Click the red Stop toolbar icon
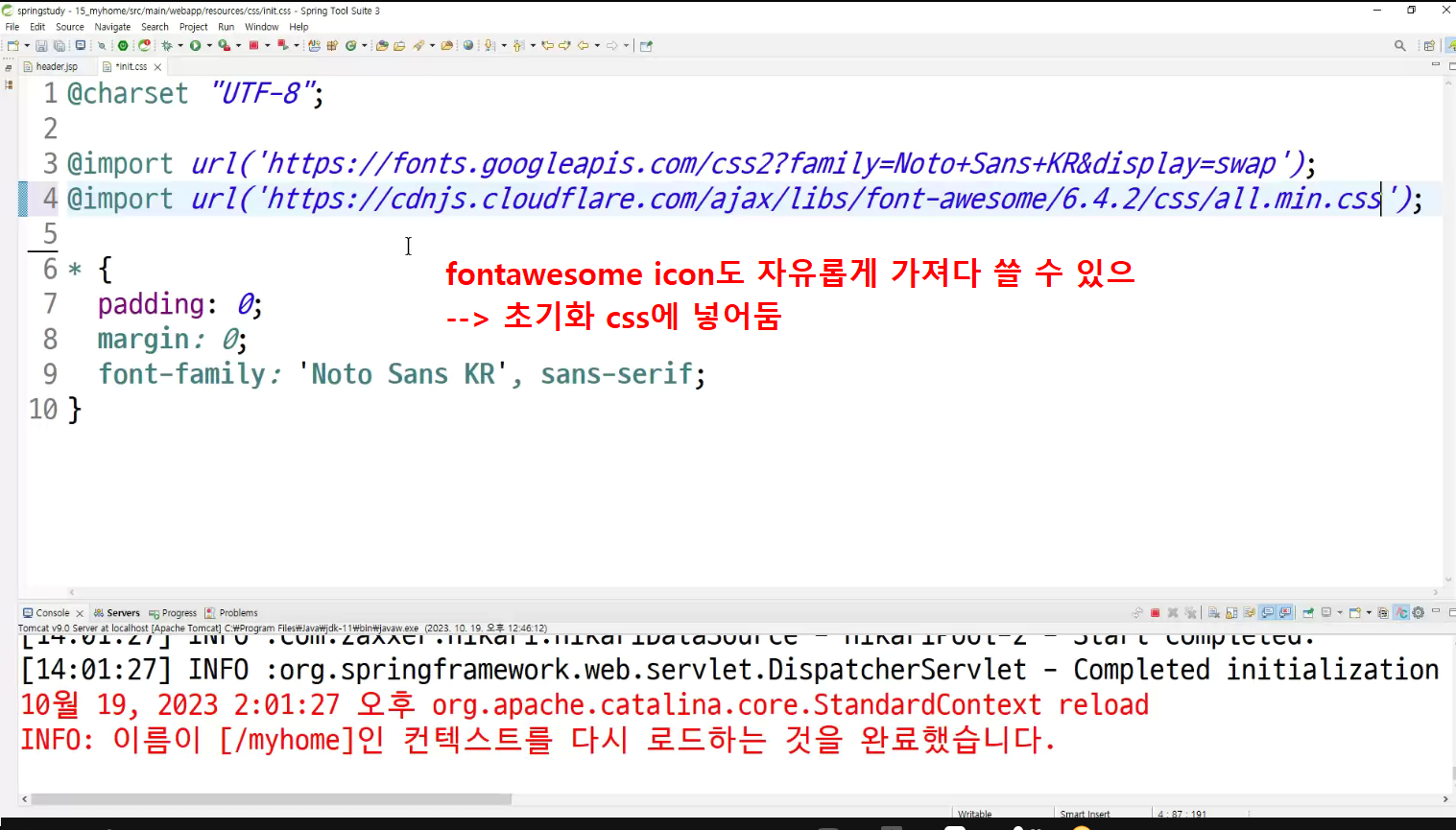Image resolution: width=1456 pixels, height=830 pixels. [253, 45]
